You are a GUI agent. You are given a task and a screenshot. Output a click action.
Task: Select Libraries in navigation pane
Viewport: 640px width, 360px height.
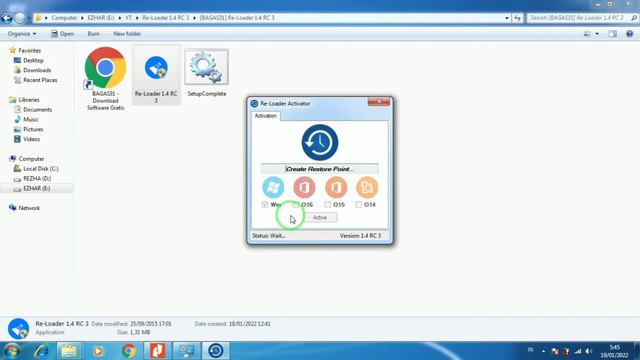click(29, 100)
